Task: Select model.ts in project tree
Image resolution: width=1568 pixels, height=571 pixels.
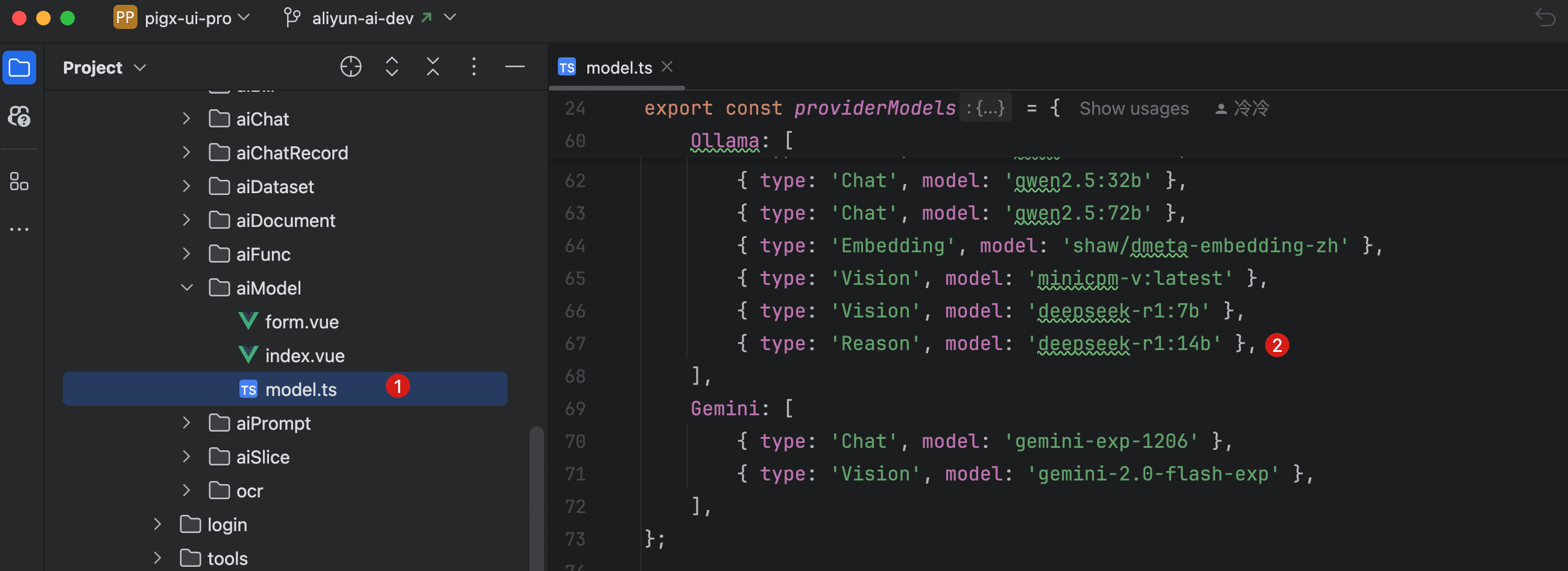Action: point(285,389)
